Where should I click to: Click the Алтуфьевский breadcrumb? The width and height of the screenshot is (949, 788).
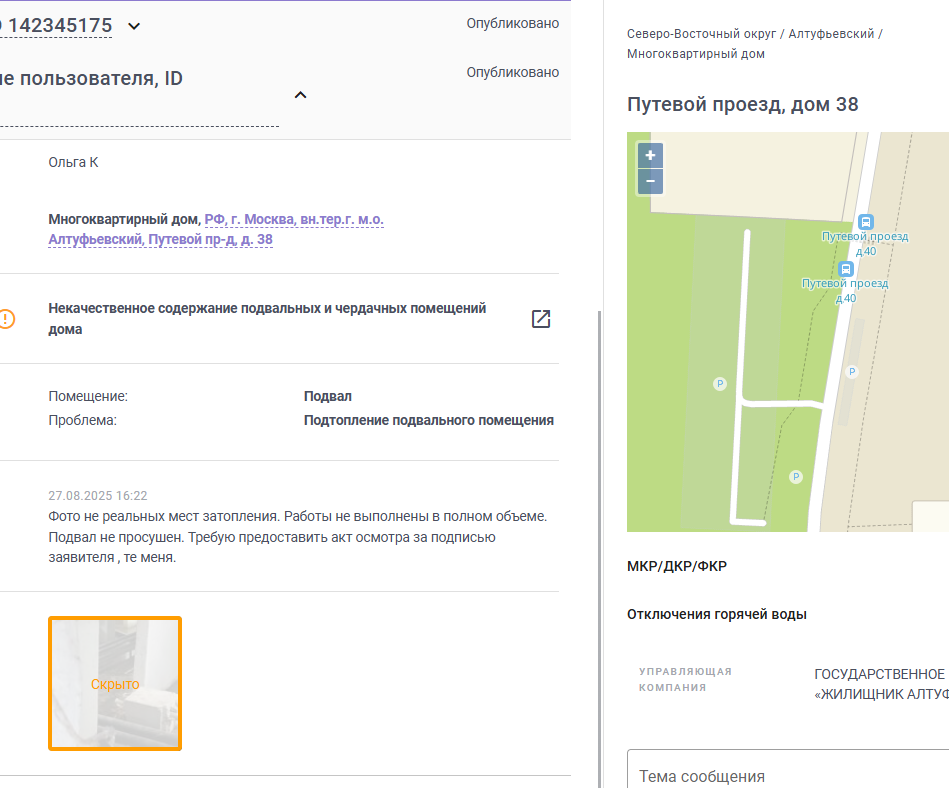831,34
